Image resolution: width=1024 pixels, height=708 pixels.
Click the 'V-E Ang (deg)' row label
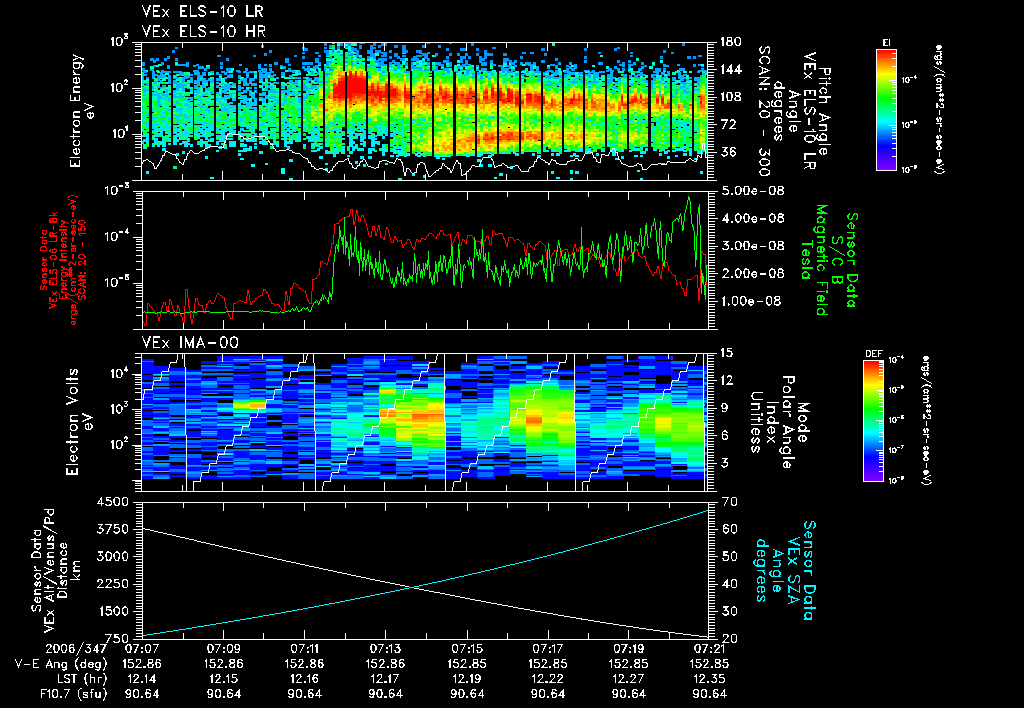61,664
